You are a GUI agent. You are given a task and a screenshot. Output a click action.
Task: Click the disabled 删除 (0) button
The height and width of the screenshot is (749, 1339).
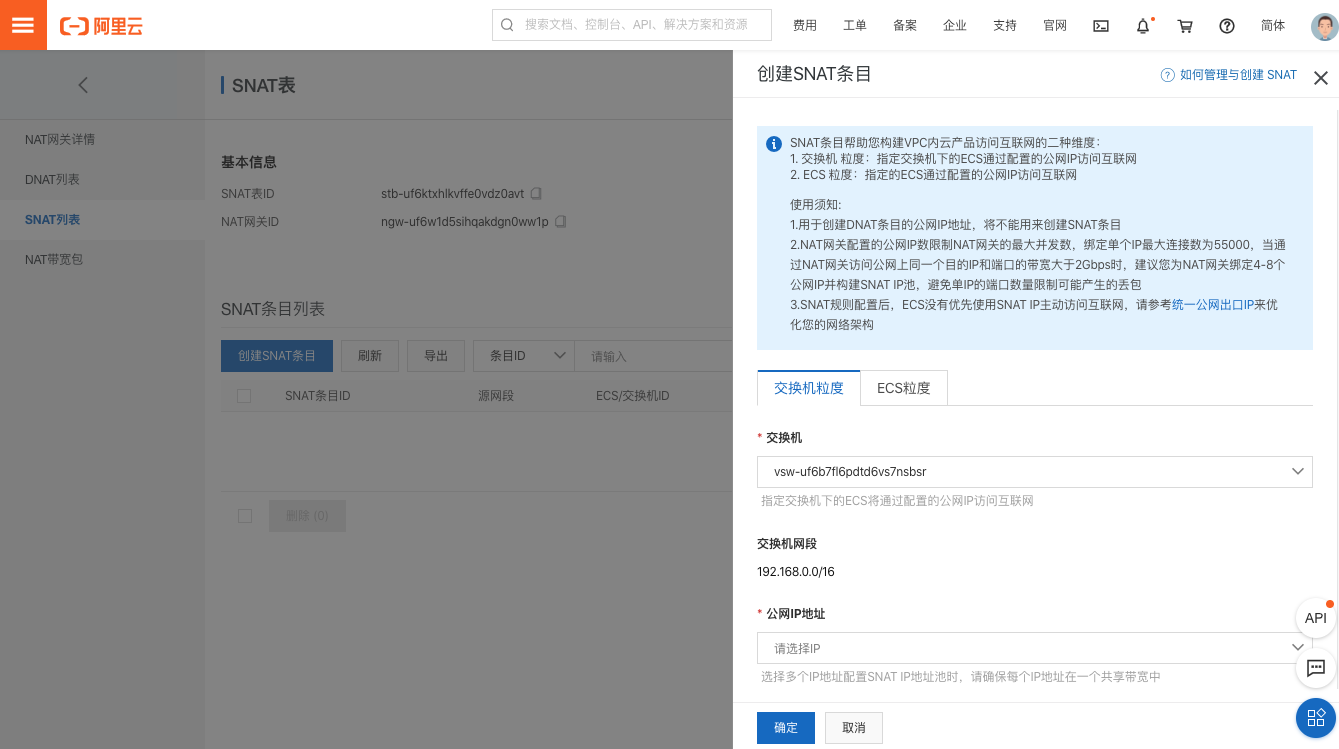[x=307, y=516]
